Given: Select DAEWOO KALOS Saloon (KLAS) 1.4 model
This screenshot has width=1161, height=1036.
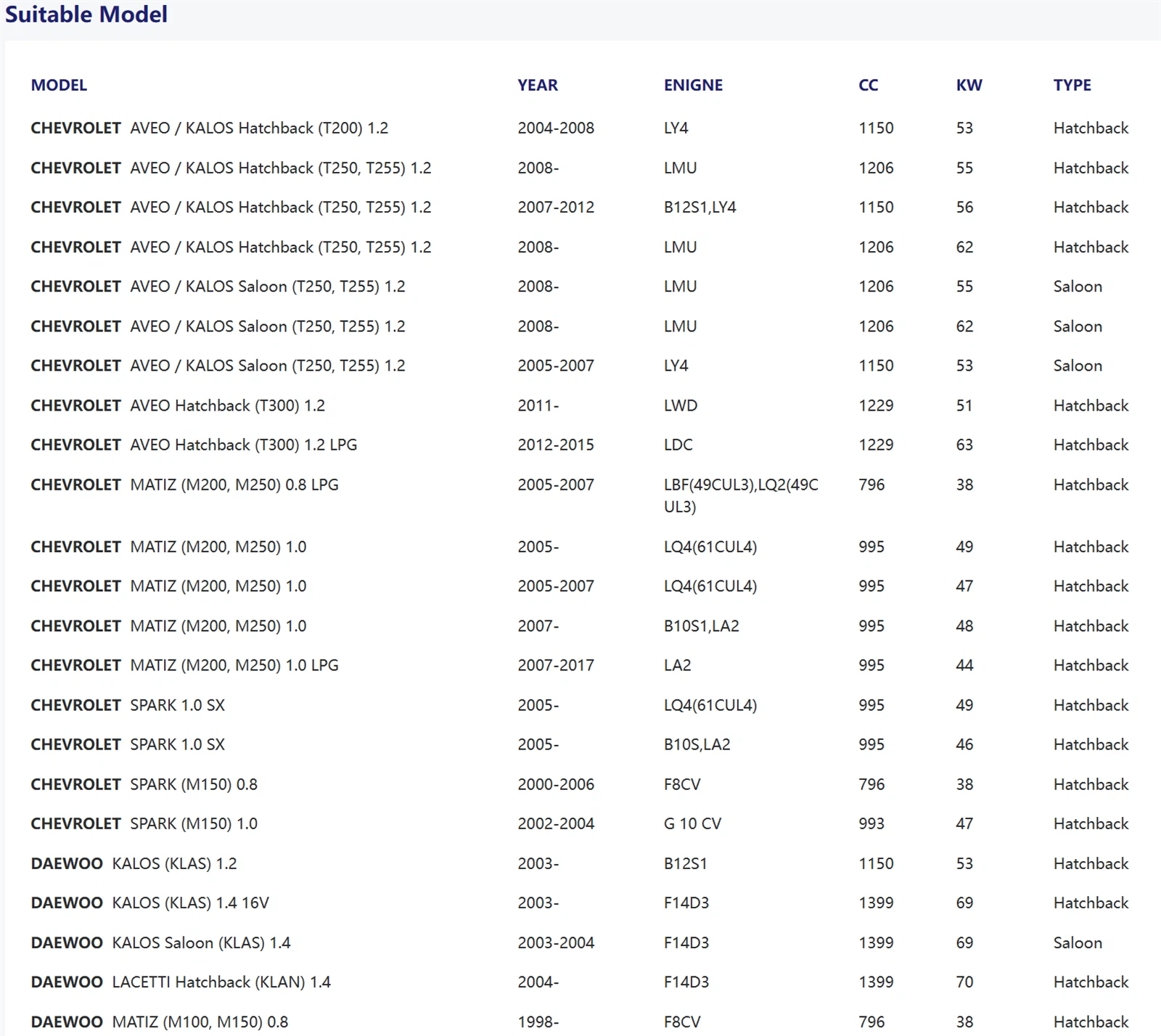Looking at the screenshot, I should 160,942.
